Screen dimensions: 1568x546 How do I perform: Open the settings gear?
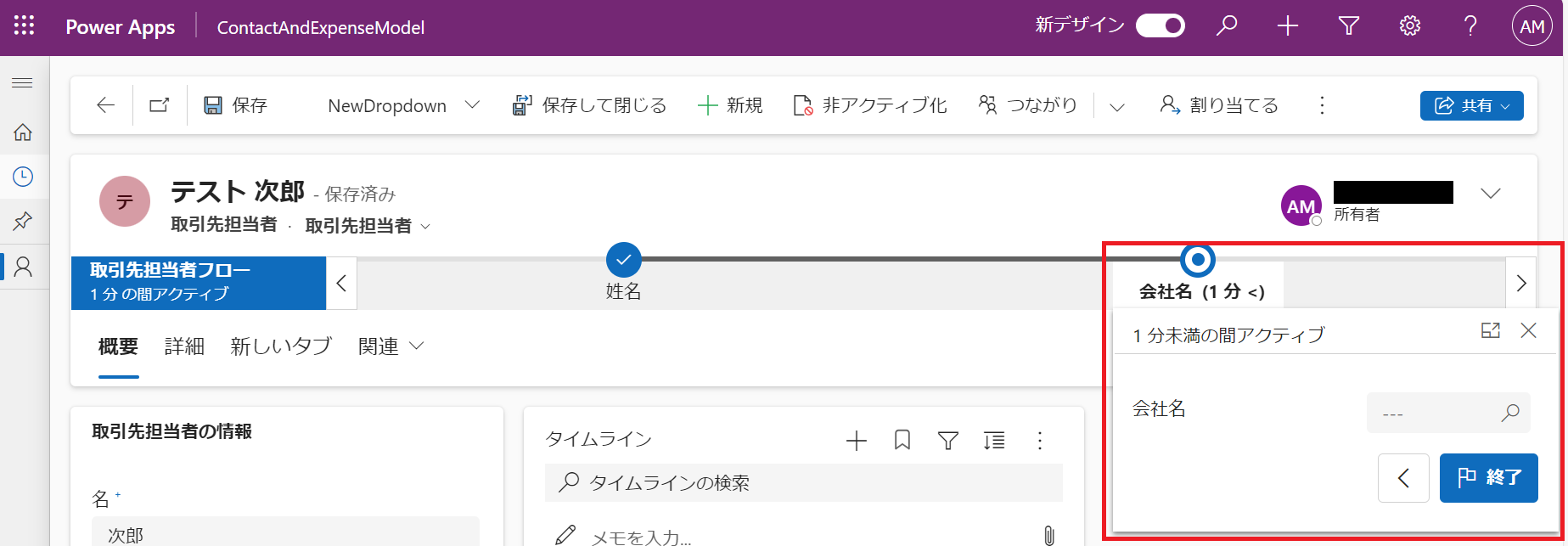1410,26
